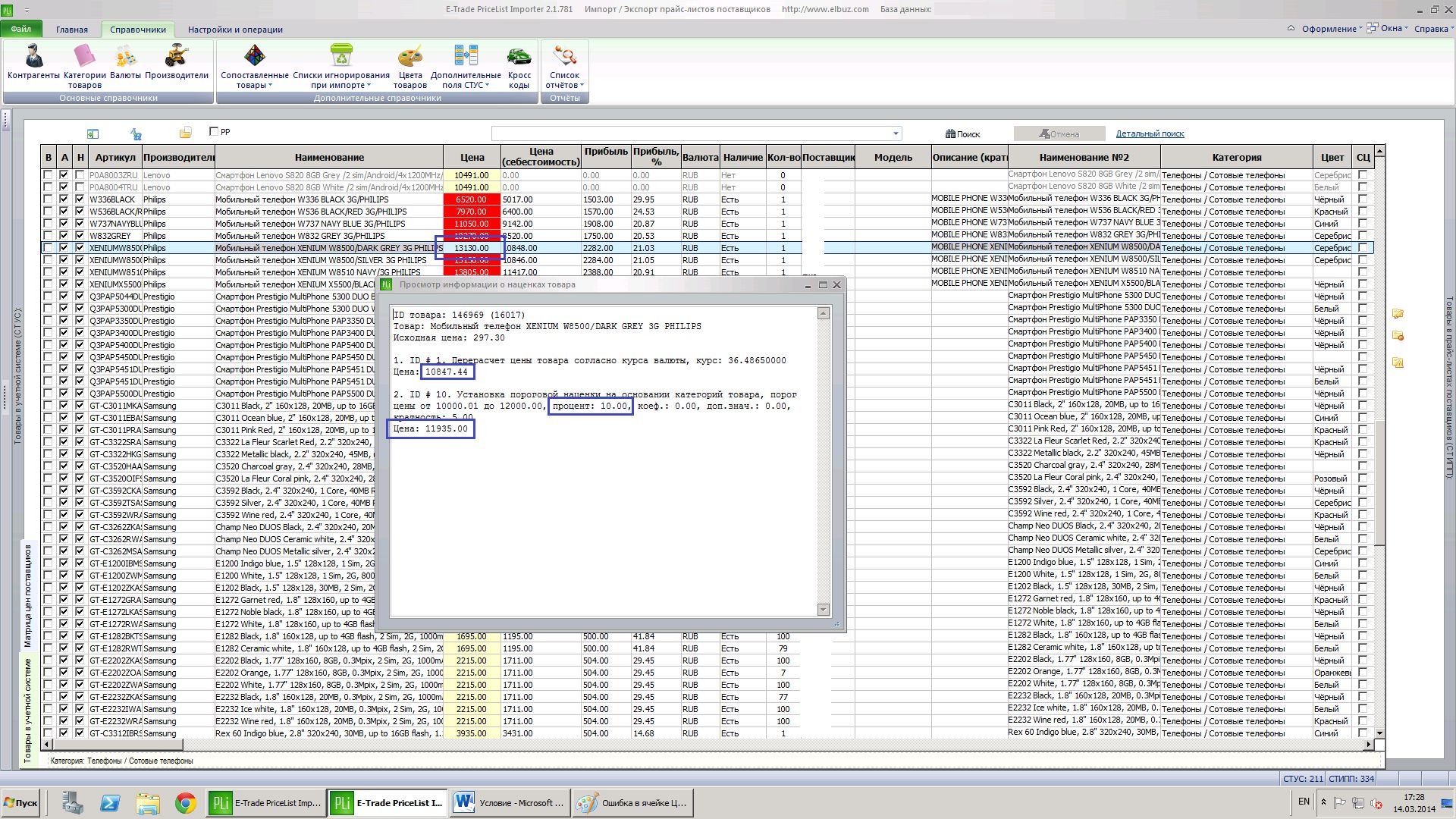Screen dimensions: 1456x819
Task: Close the Просмотр информации о наценках dialog
Action: point(836,285)
